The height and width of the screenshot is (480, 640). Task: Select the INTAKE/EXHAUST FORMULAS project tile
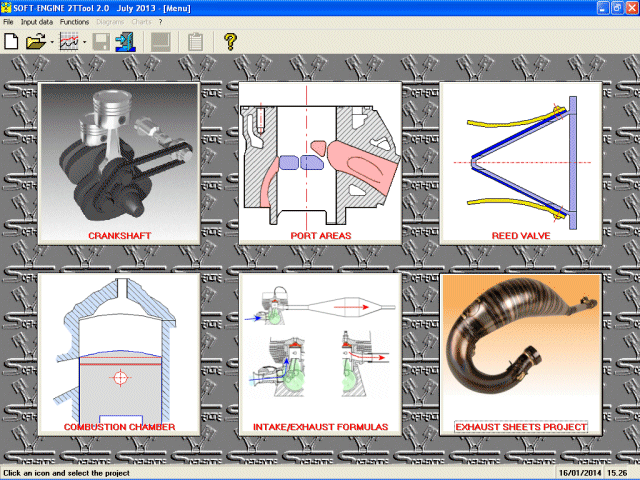pyautogui.click(x=320, y=355)
